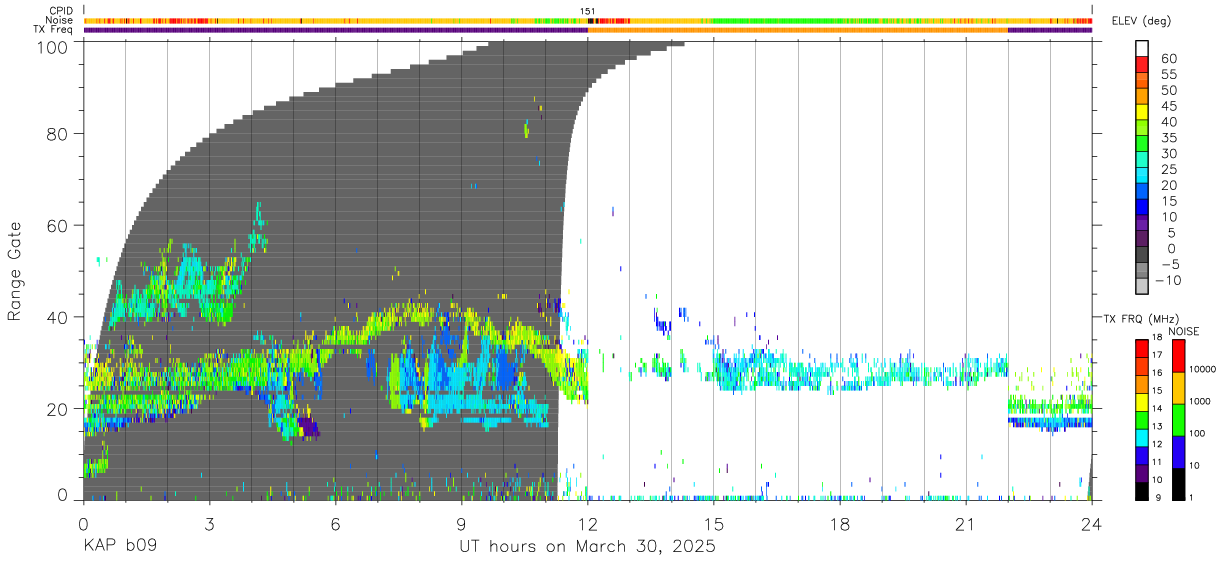Click the 40 label on Range Gate axis
Image resolution: width=1228 pixels, height=567 pixels.
[58, 317]
